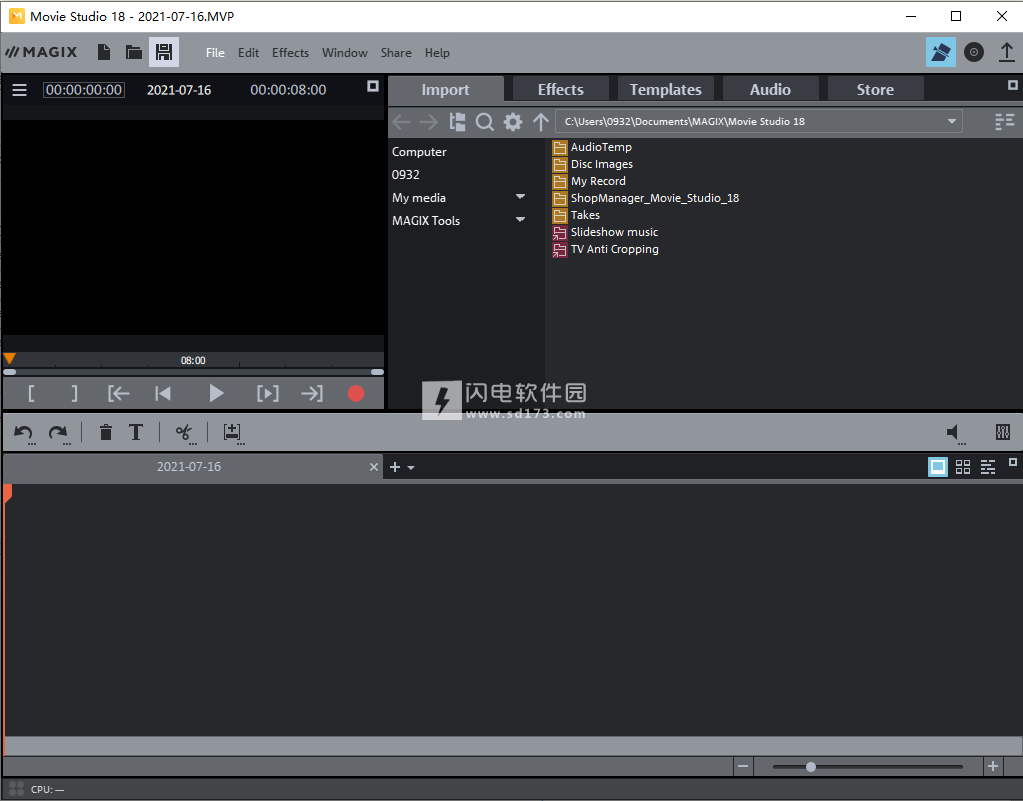Maximize the arranger panel

[x=1013, y=462]
